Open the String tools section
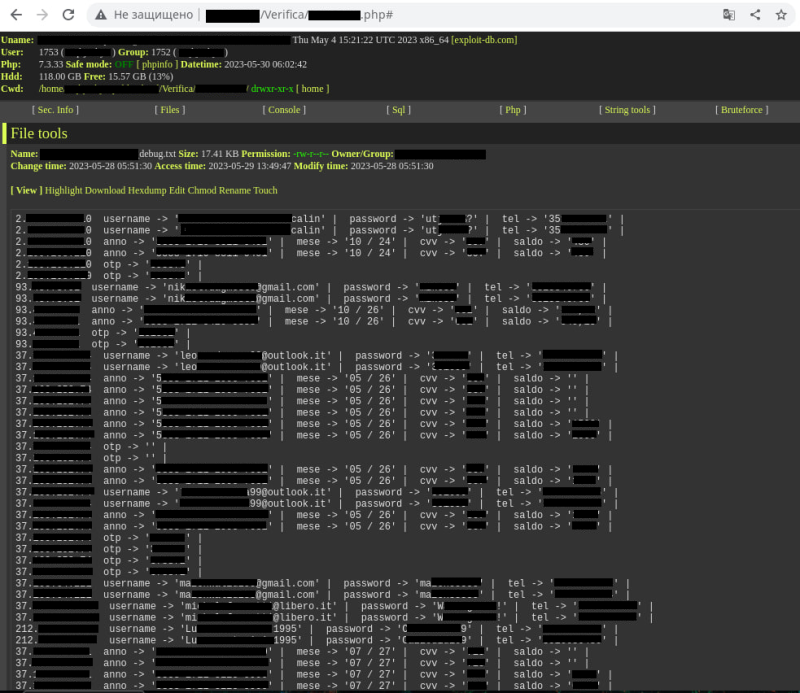800x693 pixels. [626, 109]
